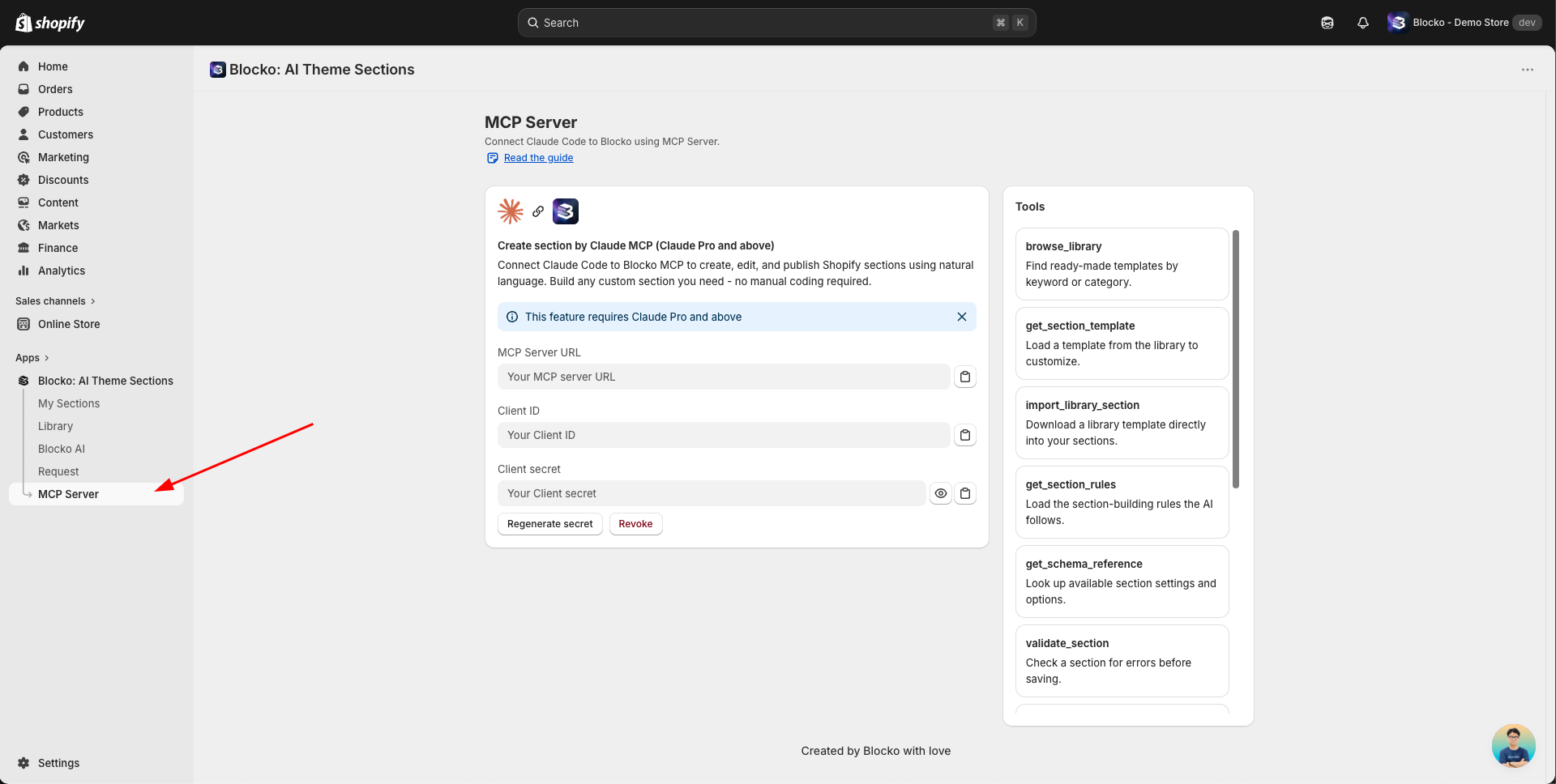Expand the Apps section

(32, 358)
